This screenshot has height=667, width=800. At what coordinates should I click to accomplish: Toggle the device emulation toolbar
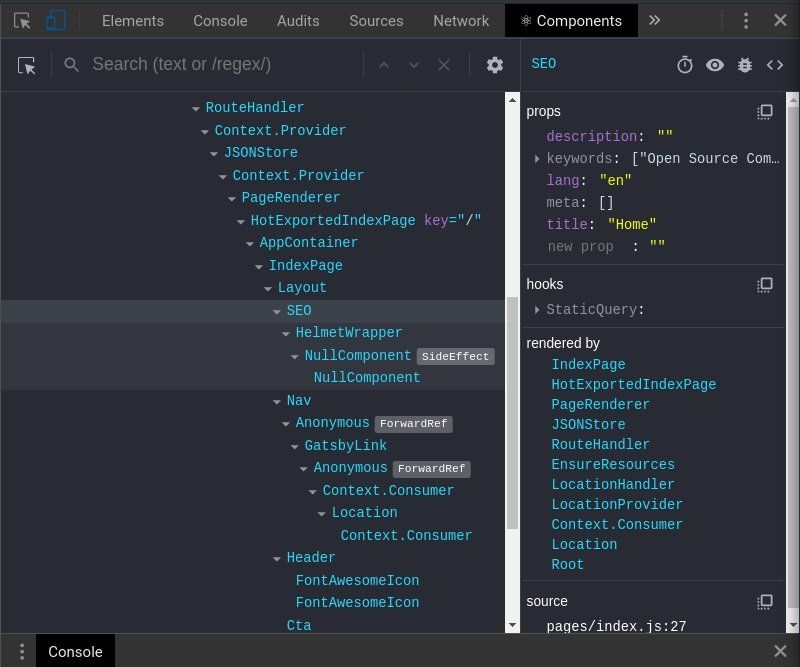pos(55,20)
